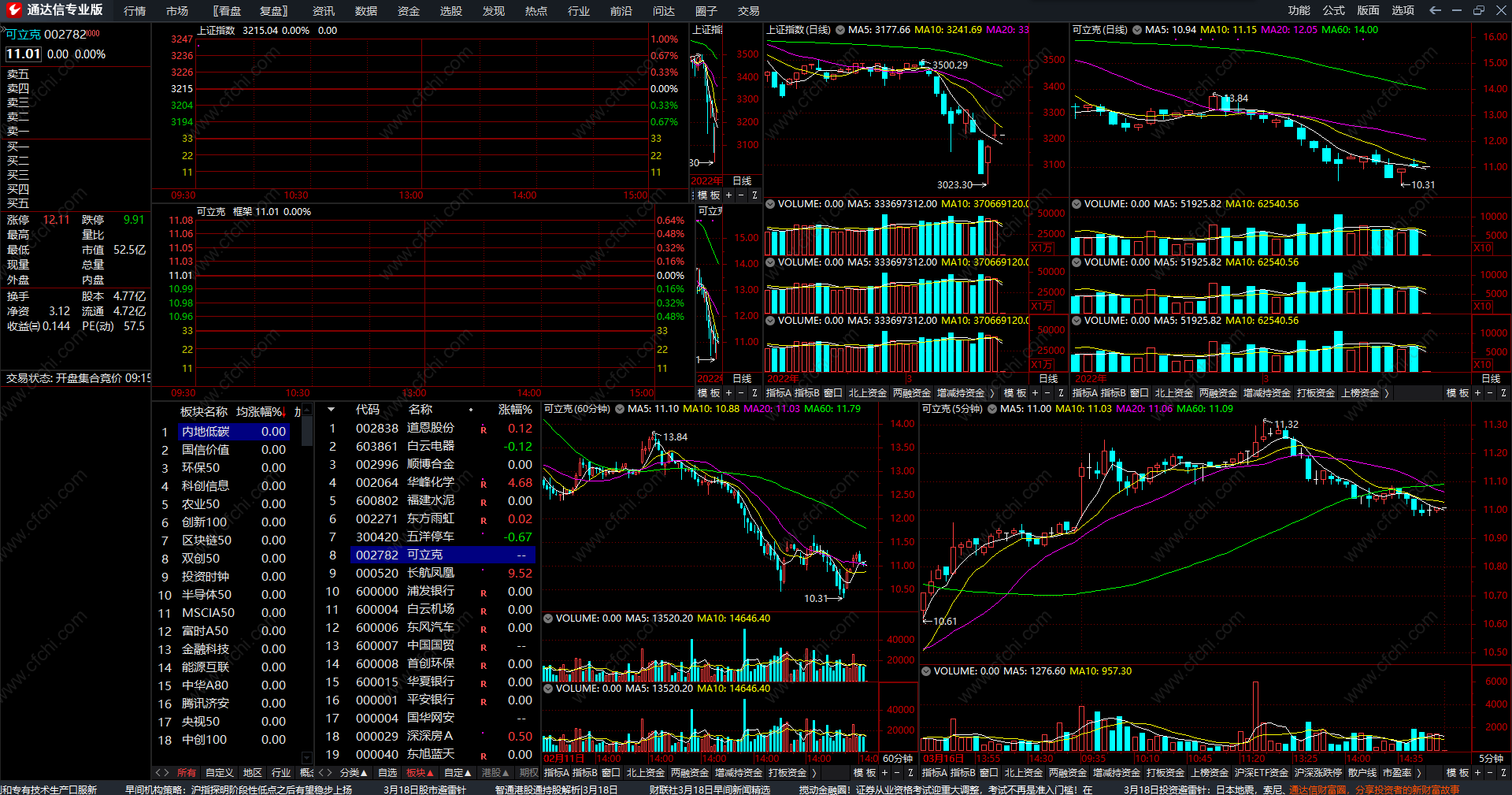
Task: Toggle 指标A in 上证指数 daily chart toolbar
Action: tap(779, 392)
